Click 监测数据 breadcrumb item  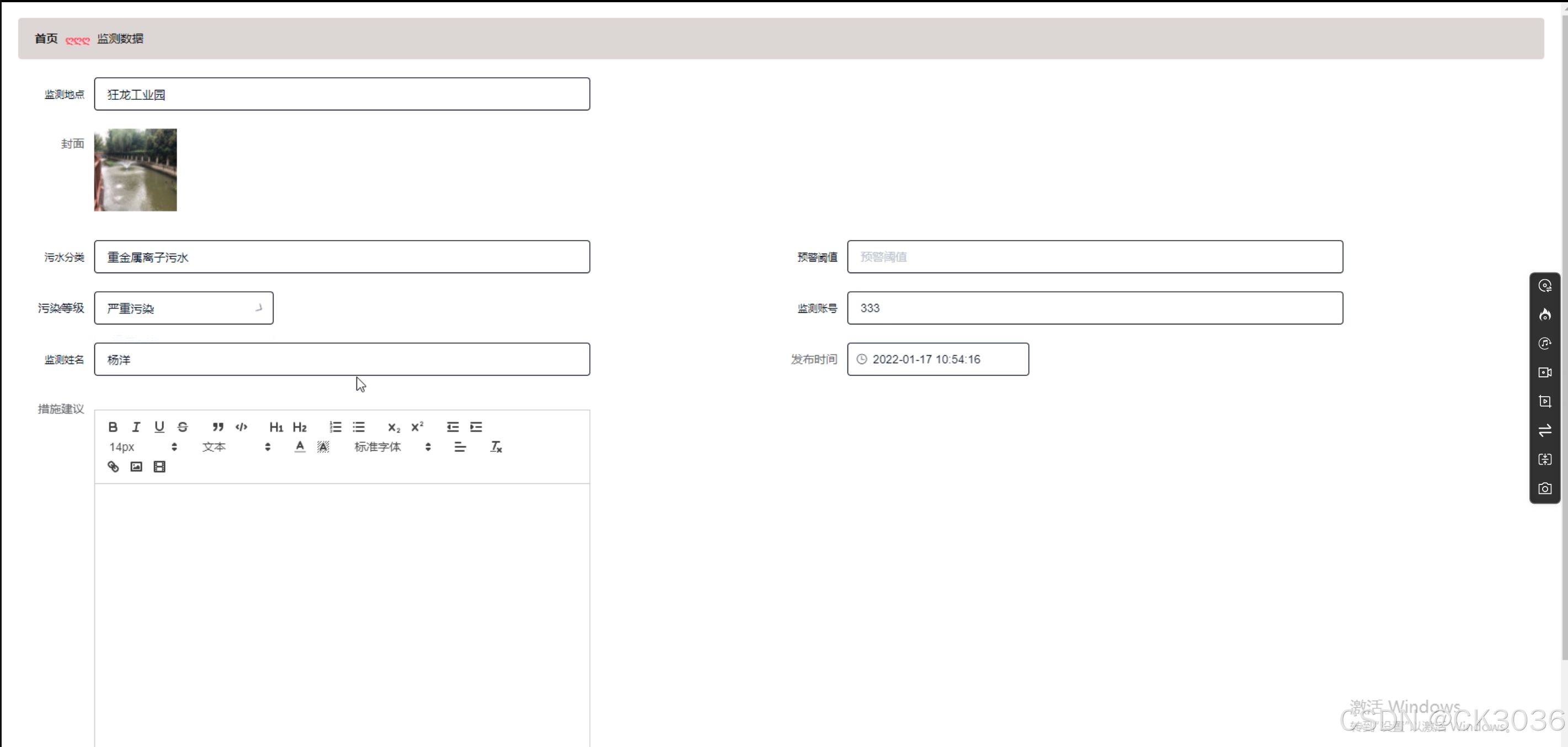(x=120, y=39)
